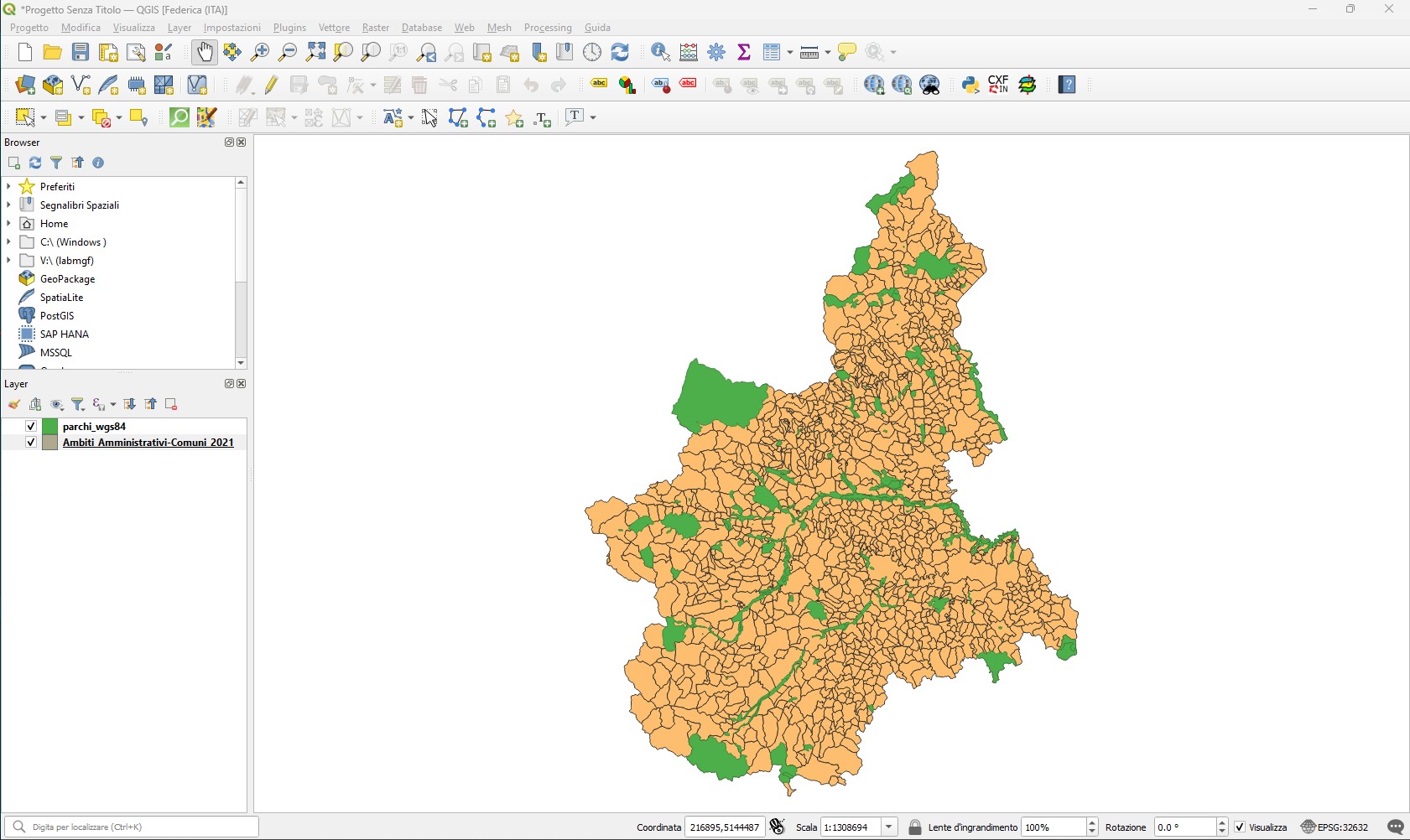Click the EPSG:32632 CRS button
Screen dimensions: 1410x840
tap(1335, 827)
